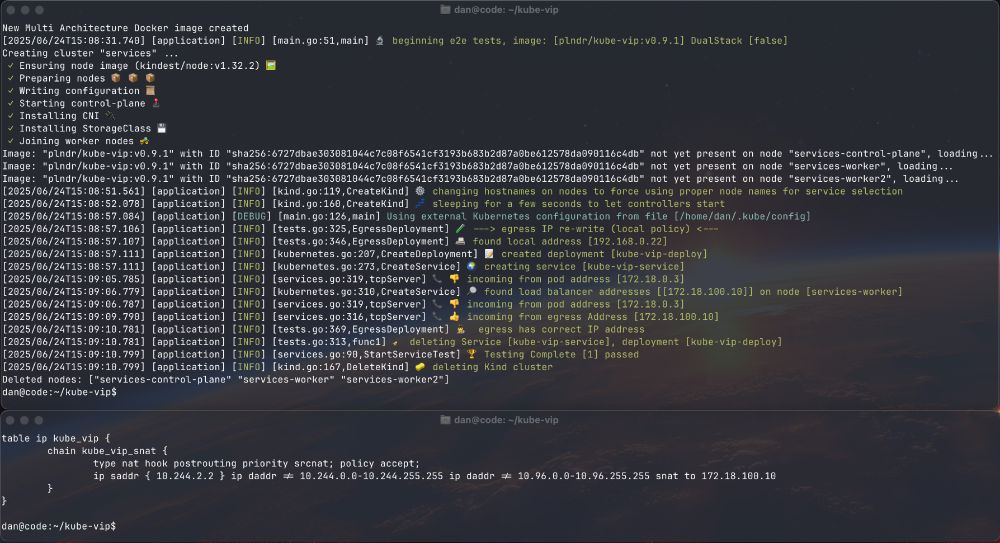Minimize the bottom terminal window

[x=25, y=420]
